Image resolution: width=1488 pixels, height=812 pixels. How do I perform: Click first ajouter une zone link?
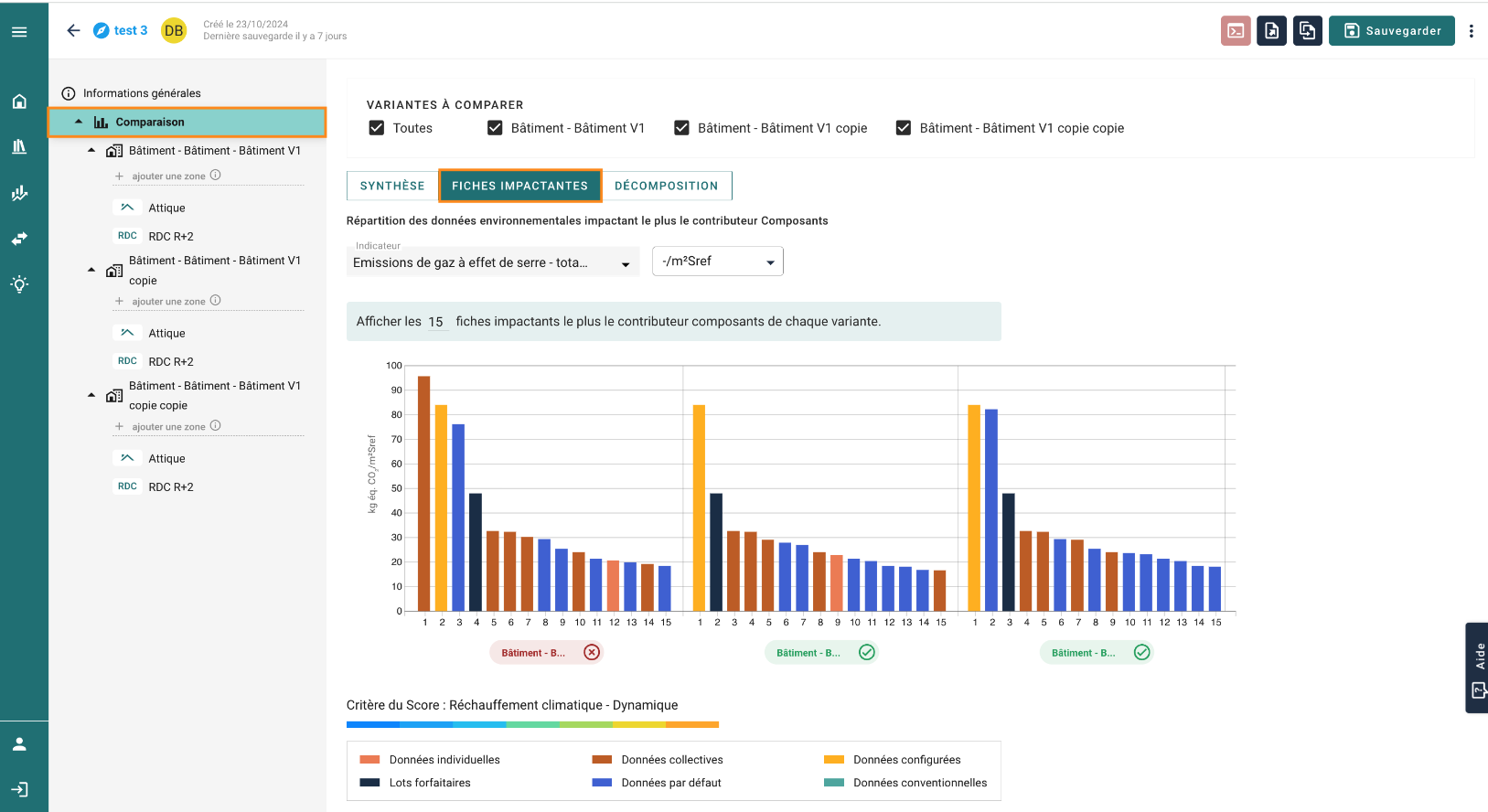[168, 176]
